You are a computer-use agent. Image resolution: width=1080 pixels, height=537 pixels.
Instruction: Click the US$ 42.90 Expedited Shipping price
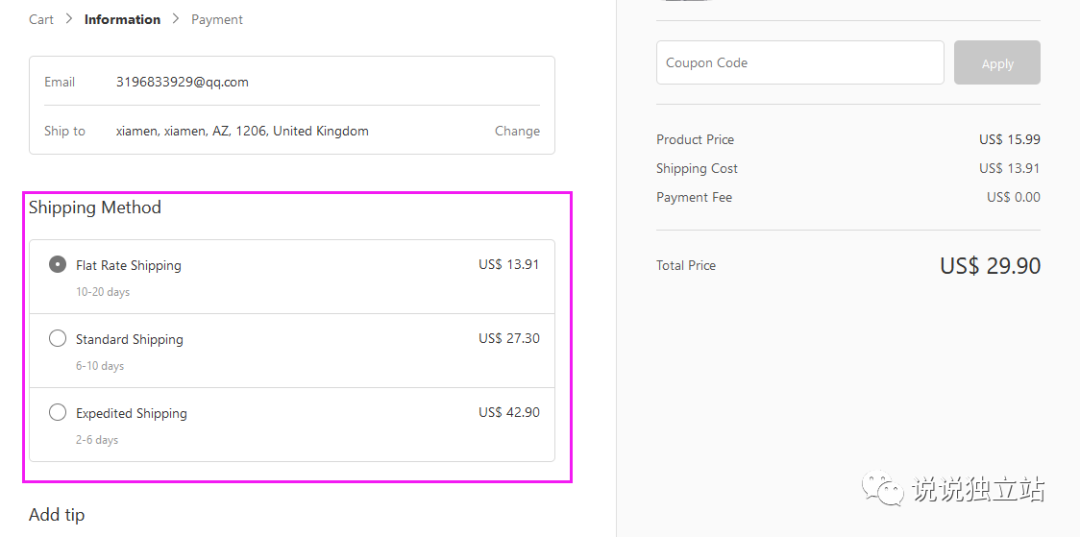[x=509, y=413]
